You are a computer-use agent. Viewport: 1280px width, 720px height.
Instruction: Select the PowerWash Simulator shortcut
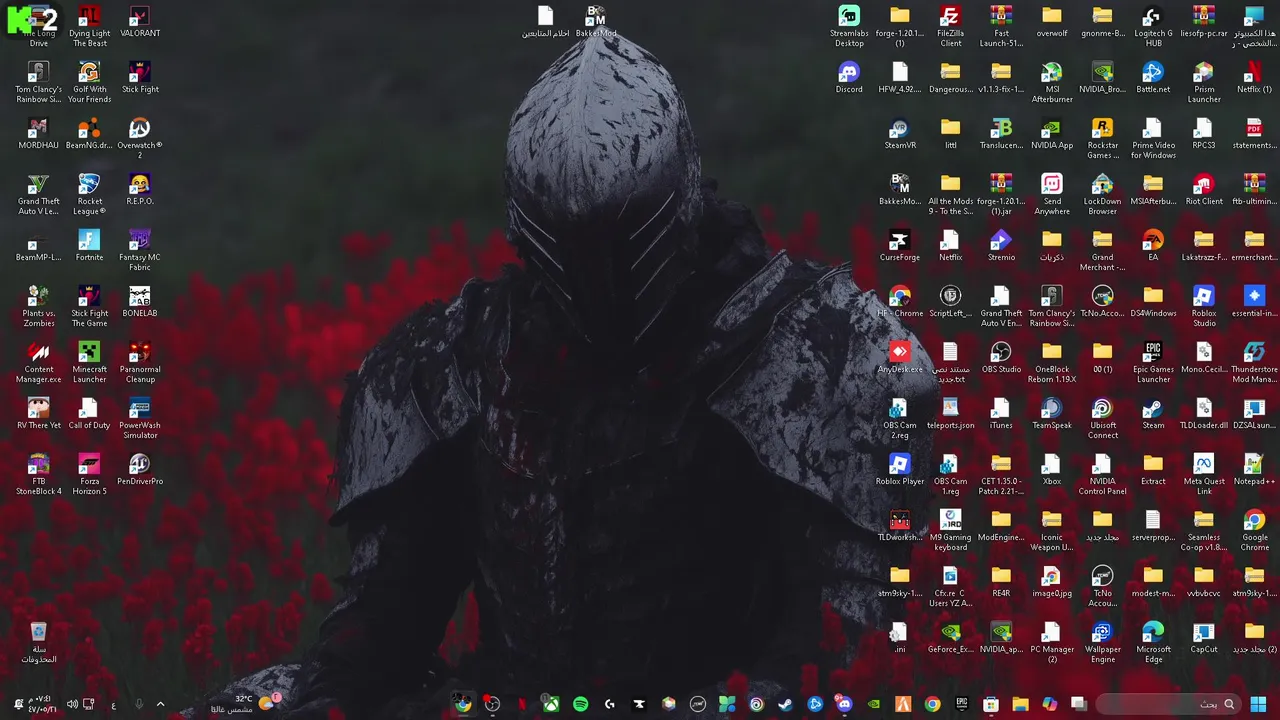(140, 419)
